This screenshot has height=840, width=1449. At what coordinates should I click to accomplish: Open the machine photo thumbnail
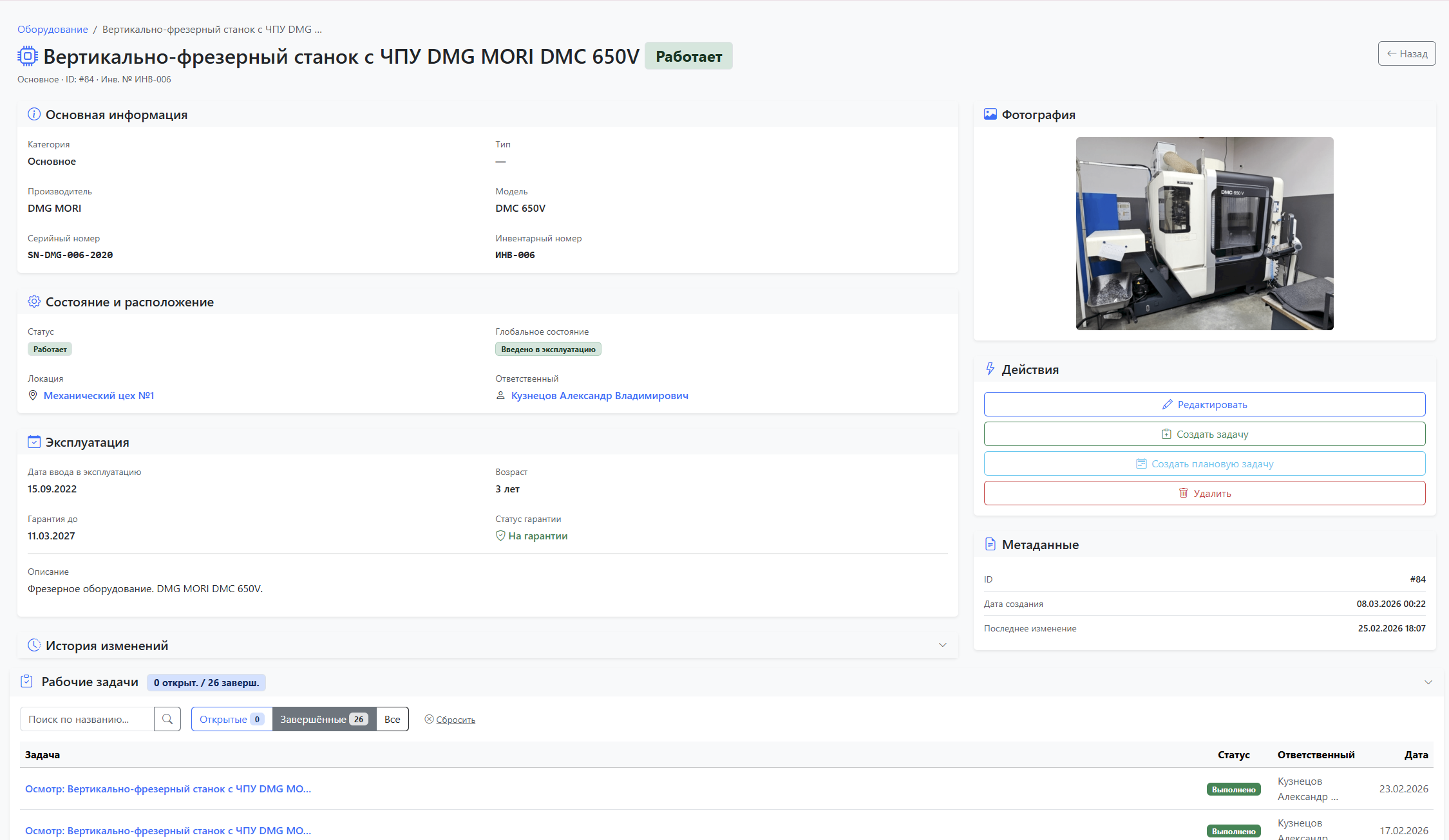pyautogui.click(x=1204, y=233)
